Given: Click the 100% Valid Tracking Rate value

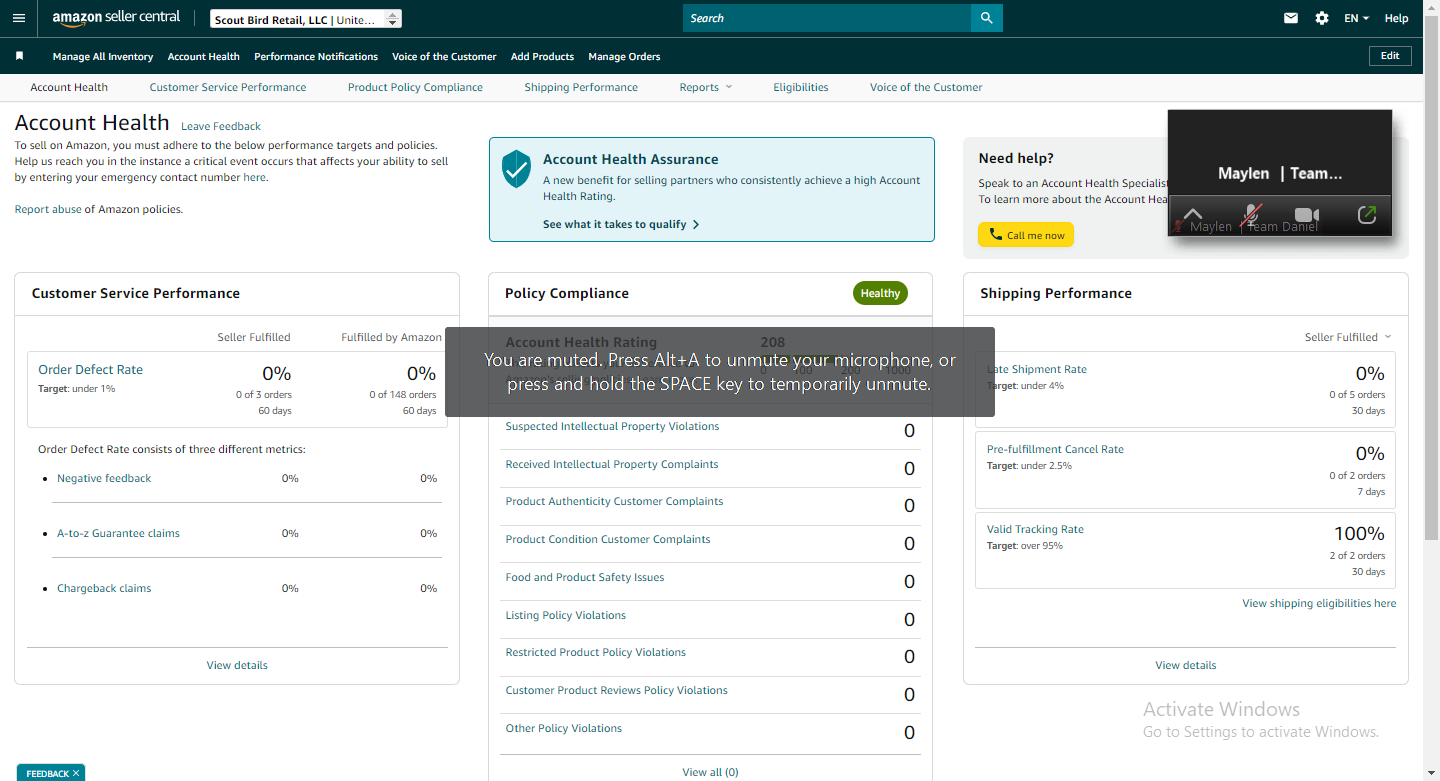Looking at the screenshot, I should [1359, 533].
